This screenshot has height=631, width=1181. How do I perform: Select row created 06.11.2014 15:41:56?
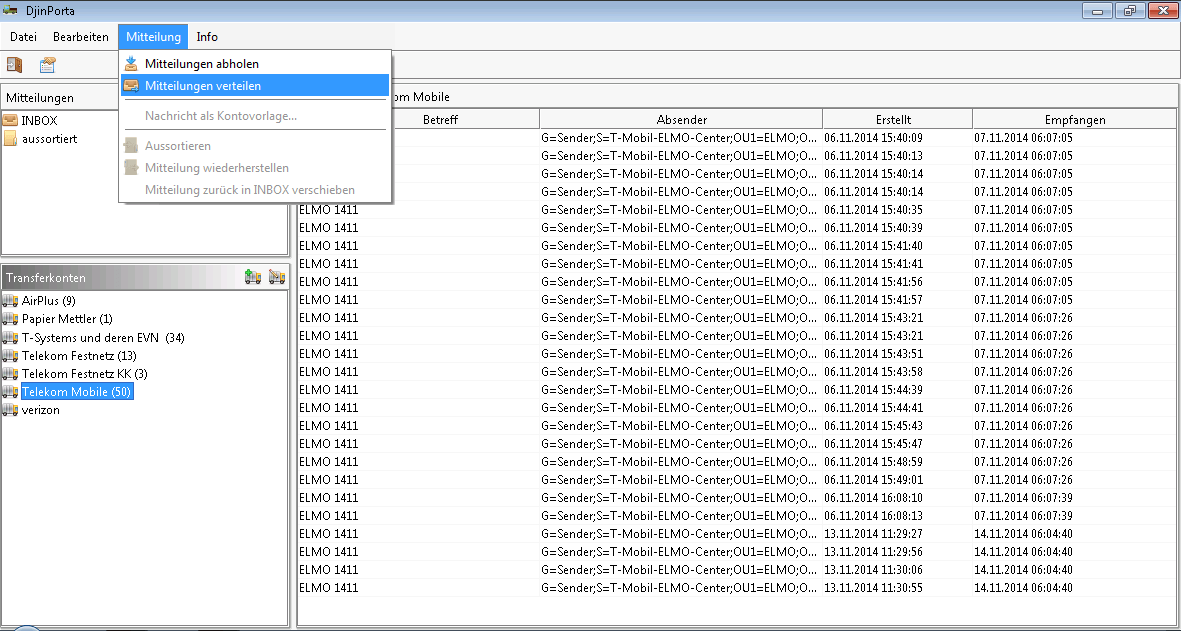(x=737, y=282)
